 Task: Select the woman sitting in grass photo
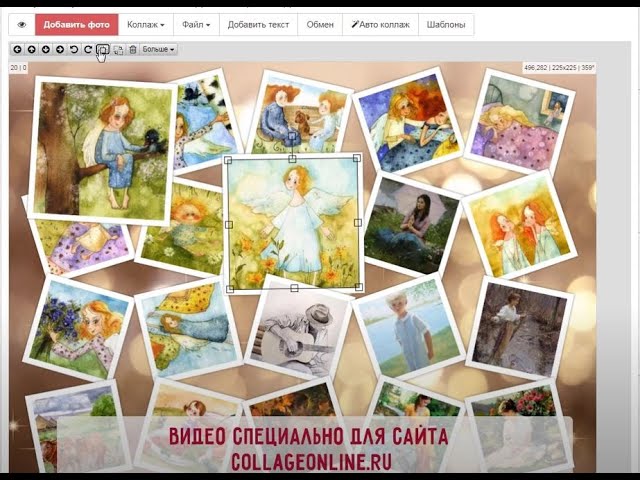pyautogui.click(x=412, y=224)
